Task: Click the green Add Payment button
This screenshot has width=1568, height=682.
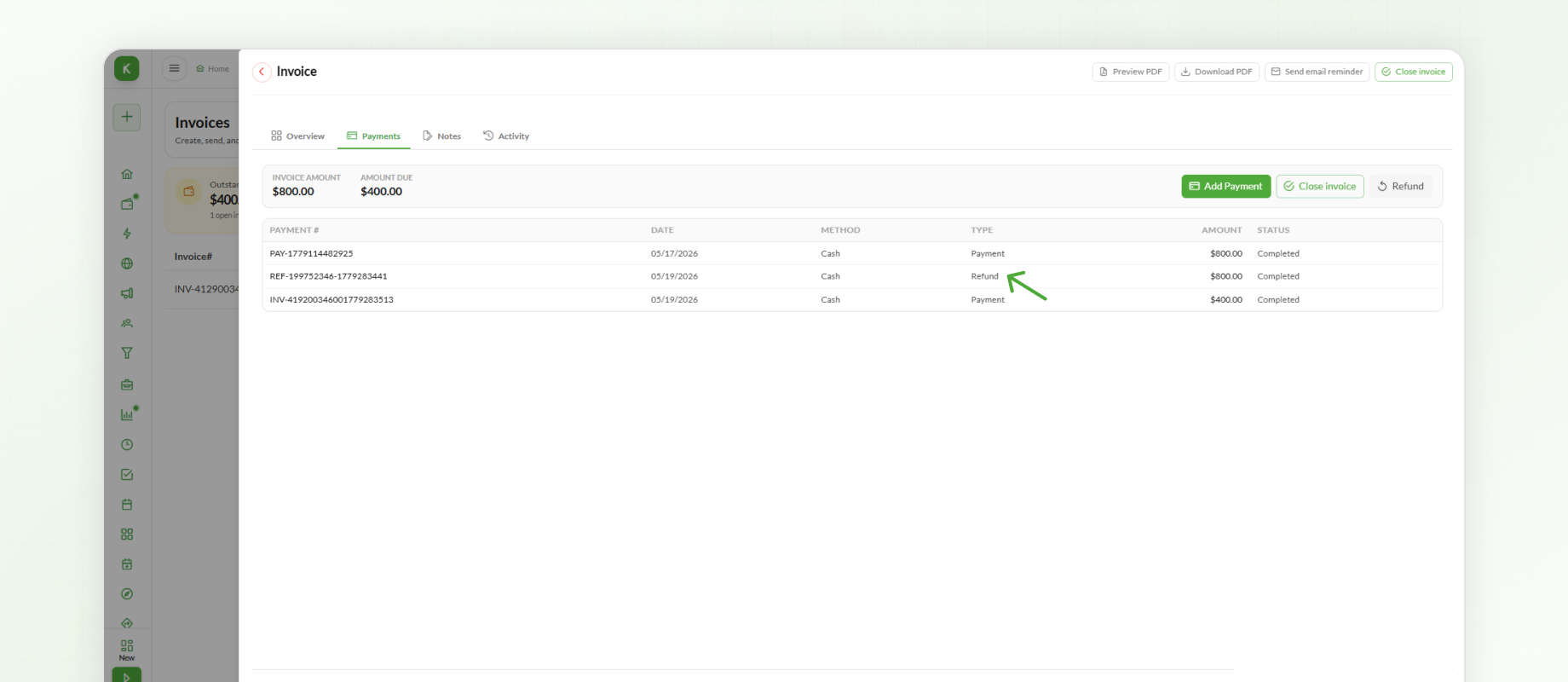Action: [x=1226, y=187]
